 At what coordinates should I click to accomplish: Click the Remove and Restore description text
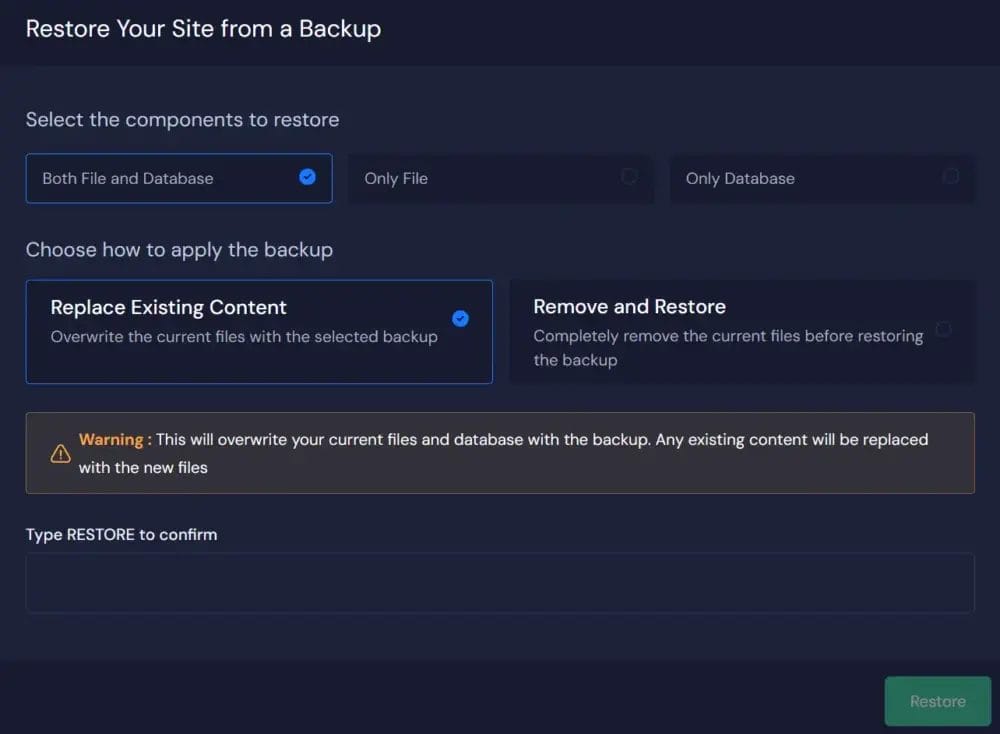727,348
